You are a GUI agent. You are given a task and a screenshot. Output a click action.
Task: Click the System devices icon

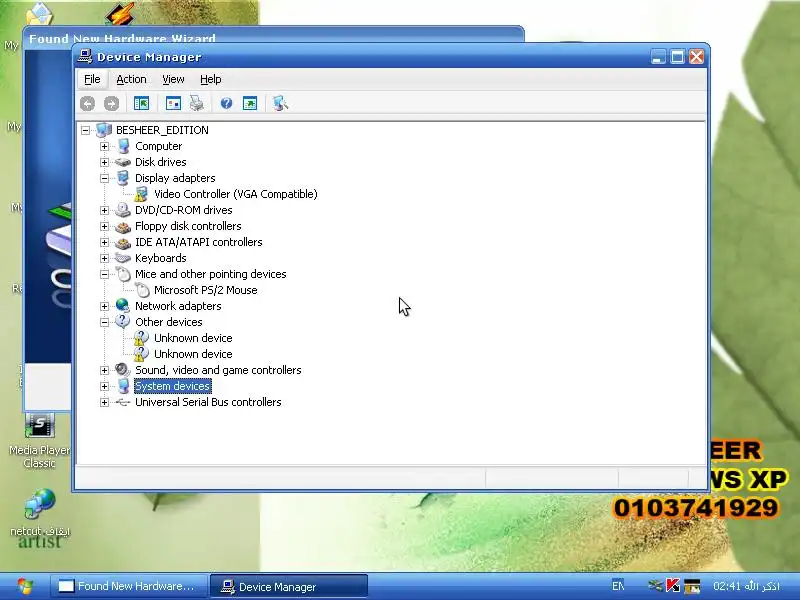123,386
